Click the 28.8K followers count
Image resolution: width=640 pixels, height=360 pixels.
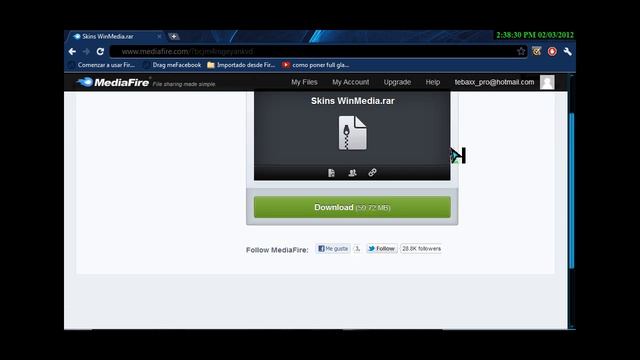pyautogui.click(x=421, y=249)
